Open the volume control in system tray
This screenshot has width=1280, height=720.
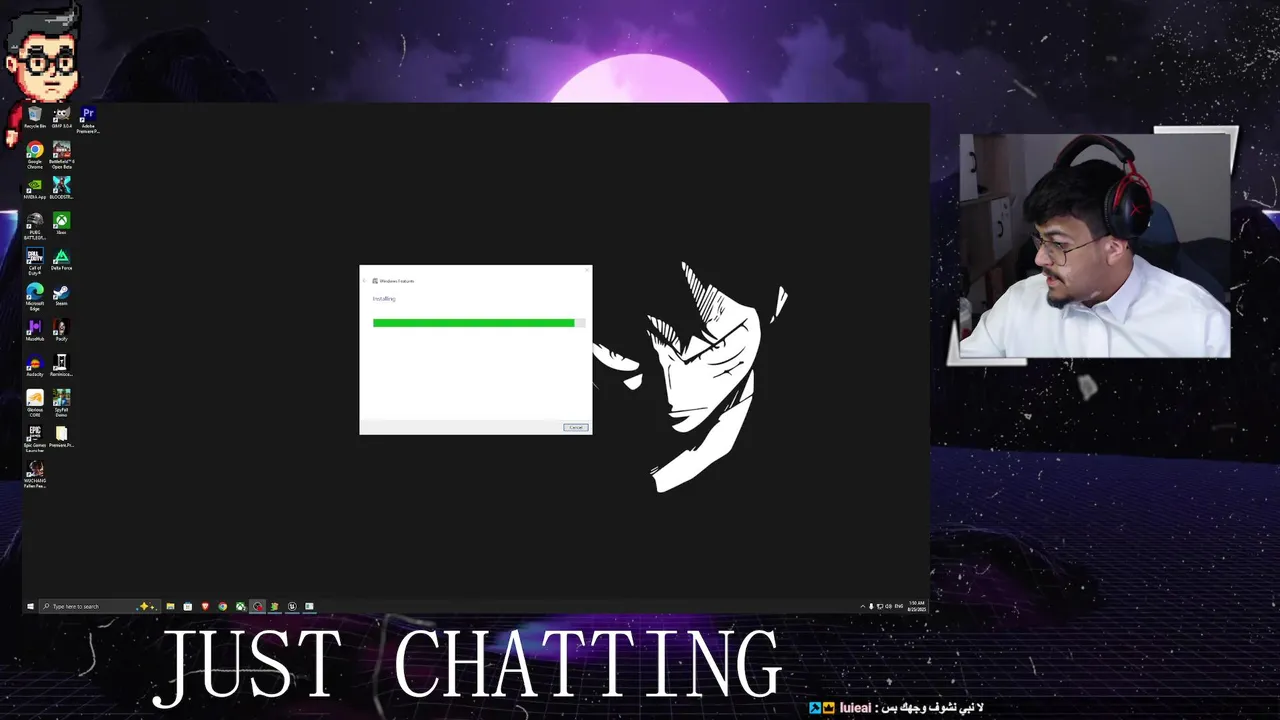pos(888,606)
